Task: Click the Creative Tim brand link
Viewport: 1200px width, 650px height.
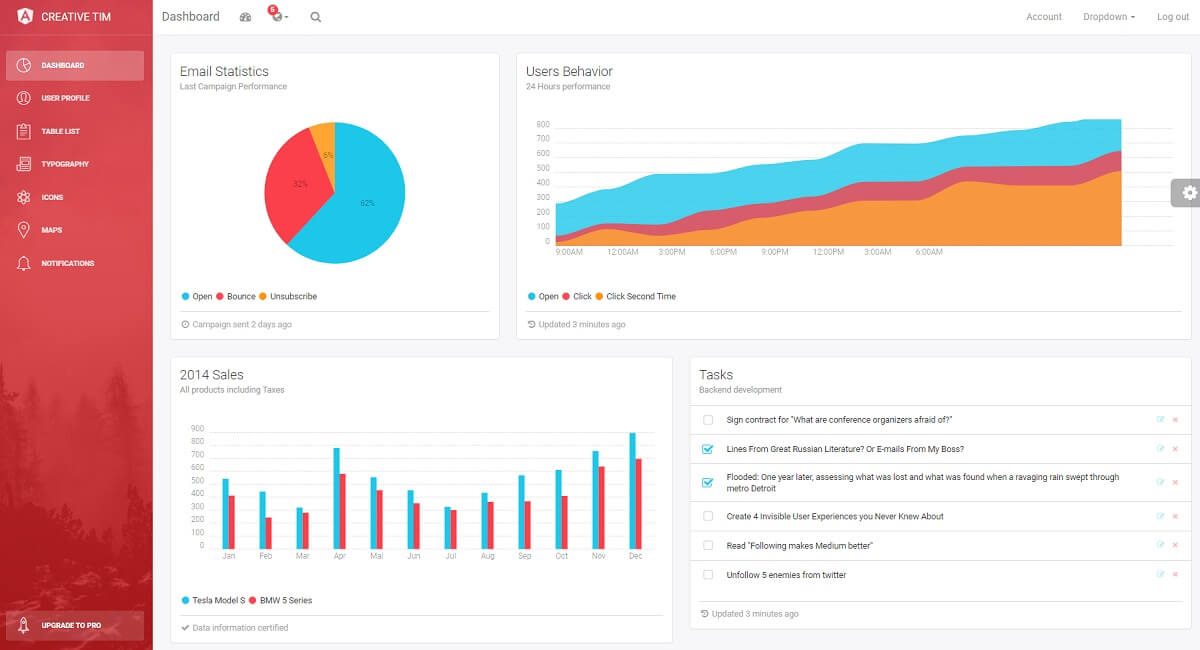Action: click(77, 16)
